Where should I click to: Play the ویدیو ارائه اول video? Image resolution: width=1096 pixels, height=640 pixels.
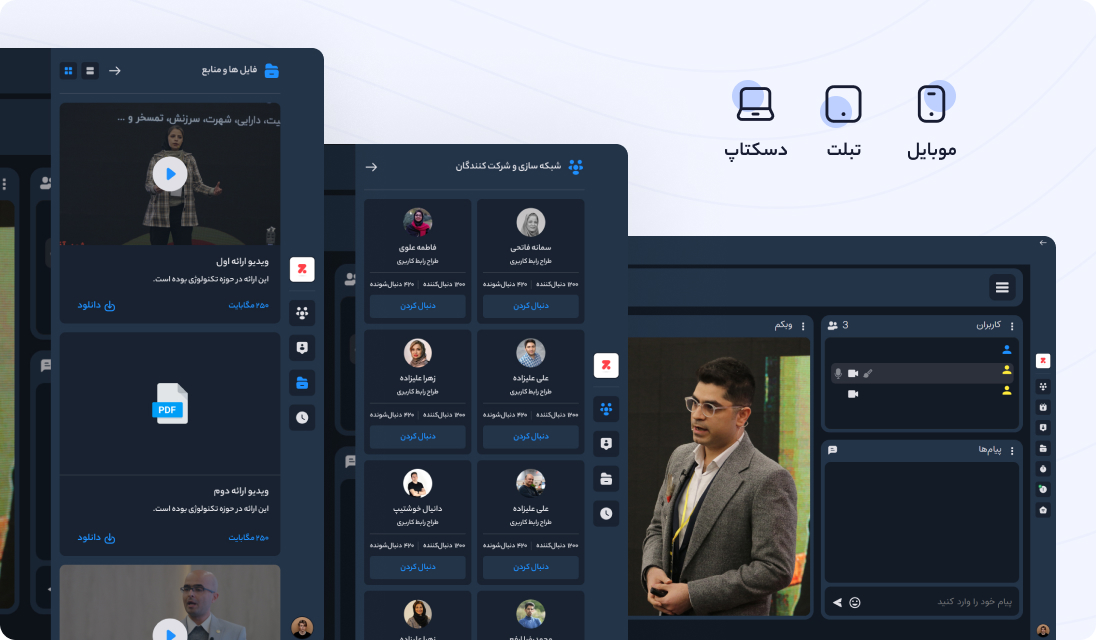click(x=170, y=174)
